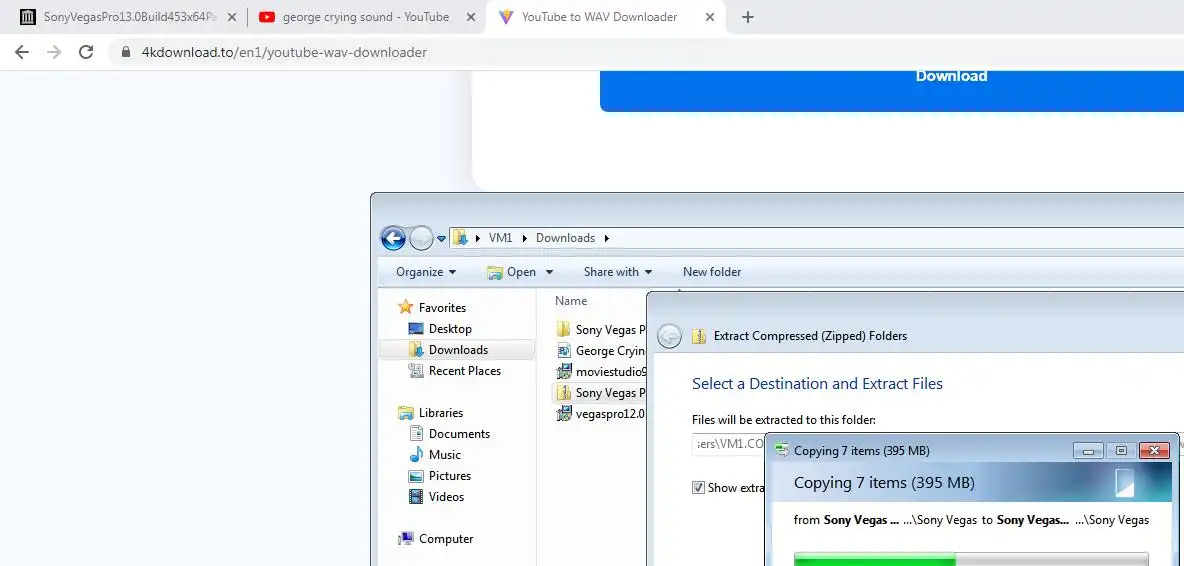The image size is (1184, 566).
Task: Click the extraction destination path field
Action: (729, 444)
